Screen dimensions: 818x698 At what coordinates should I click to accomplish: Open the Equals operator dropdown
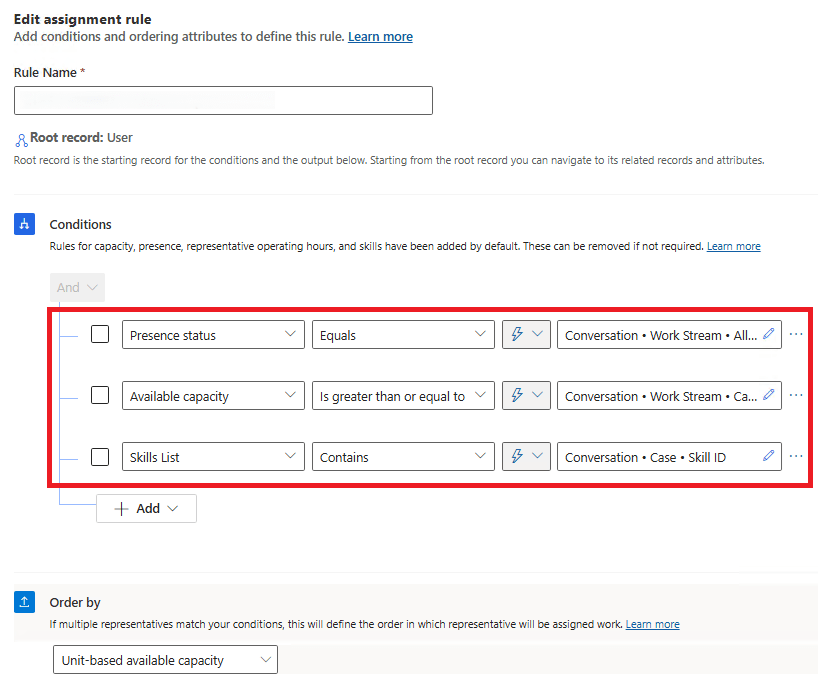coord(403,335)
